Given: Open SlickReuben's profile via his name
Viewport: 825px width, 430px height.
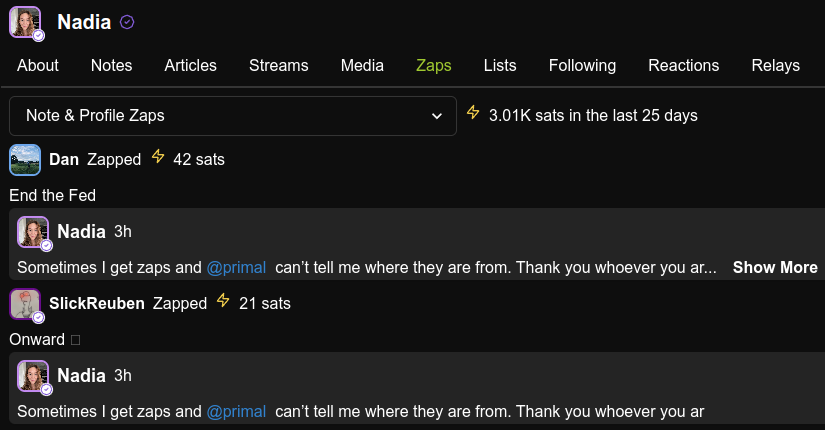Looking at the screenshot, I should point(97,303).
